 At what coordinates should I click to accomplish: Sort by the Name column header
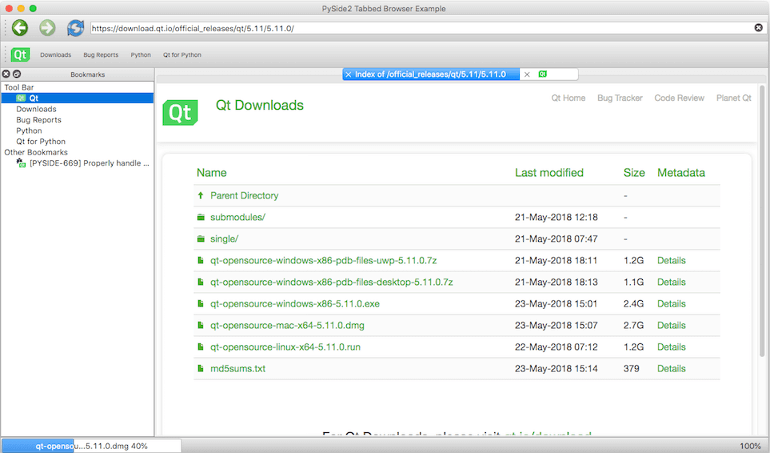pyautogui.click(x=211, y=172)
